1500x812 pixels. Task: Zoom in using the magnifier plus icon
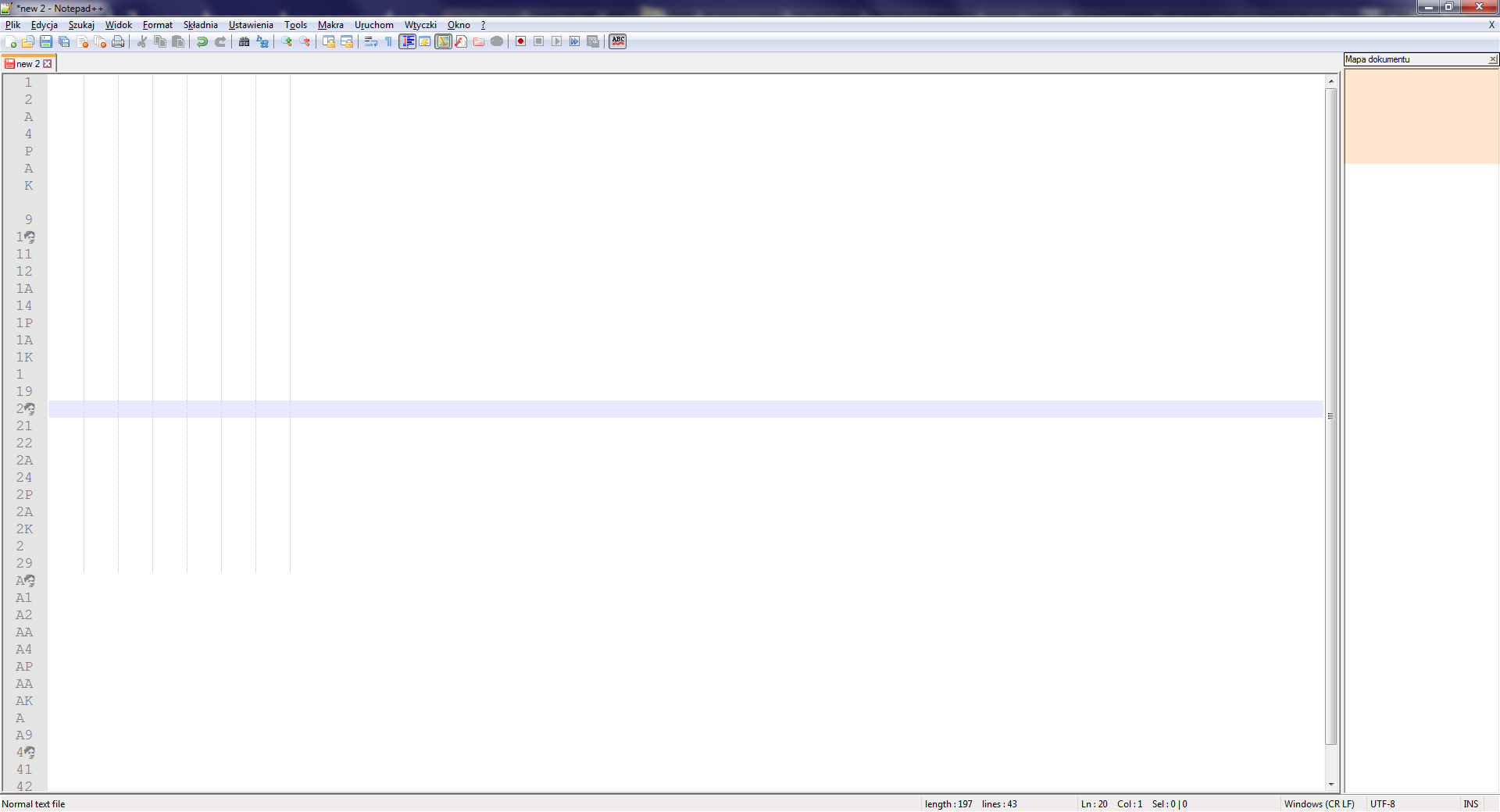[287, 41]
